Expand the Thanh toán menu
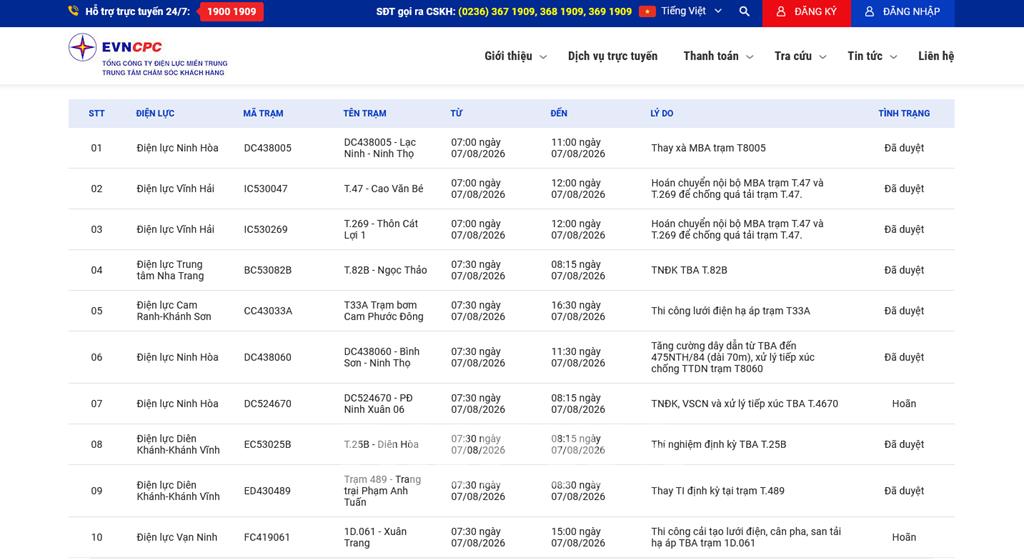The image size is (1024, 560). tap(718, 56)
